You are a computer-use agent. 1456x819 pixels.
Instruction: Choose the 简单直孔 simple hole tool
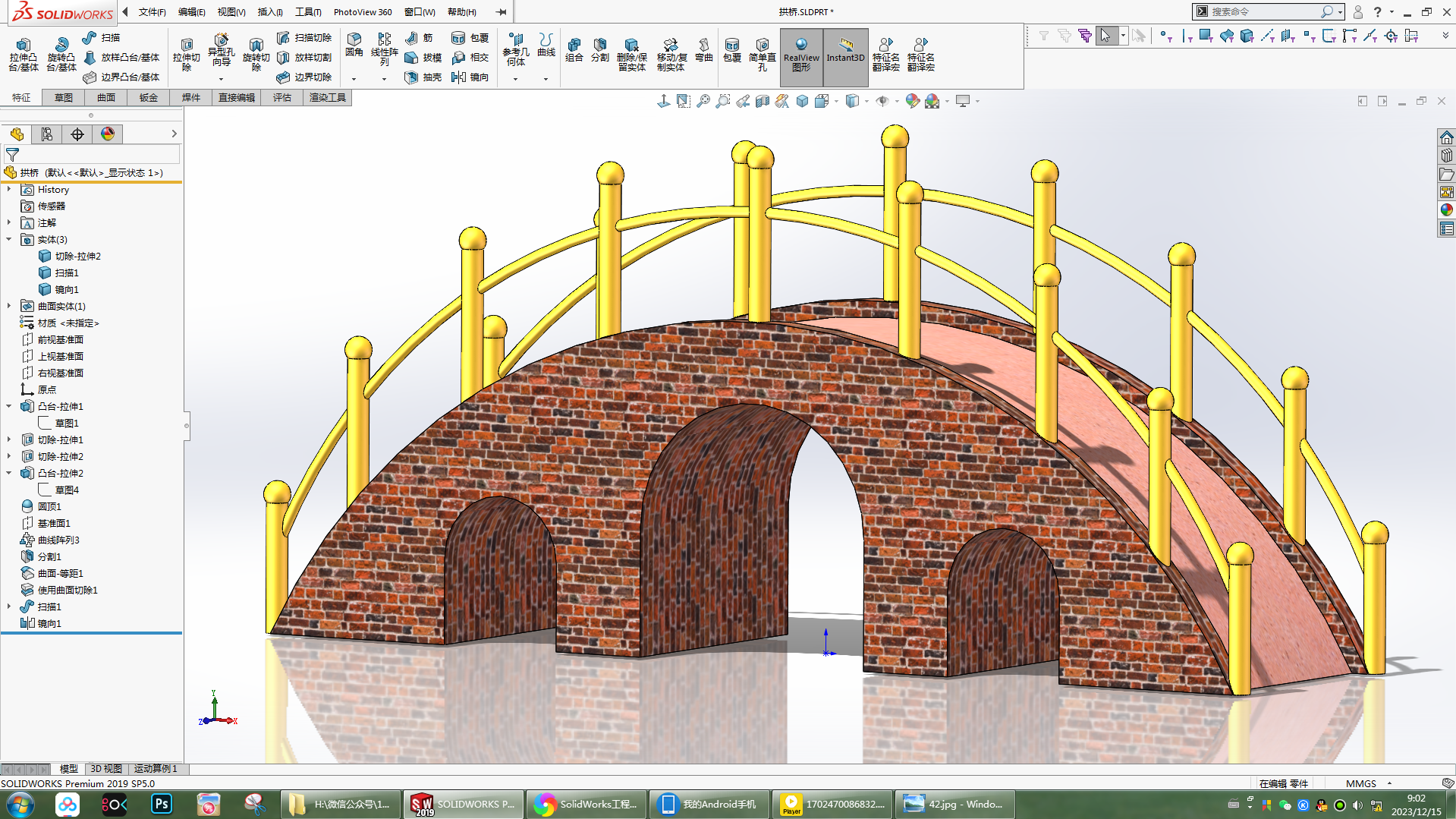point(763,55)
